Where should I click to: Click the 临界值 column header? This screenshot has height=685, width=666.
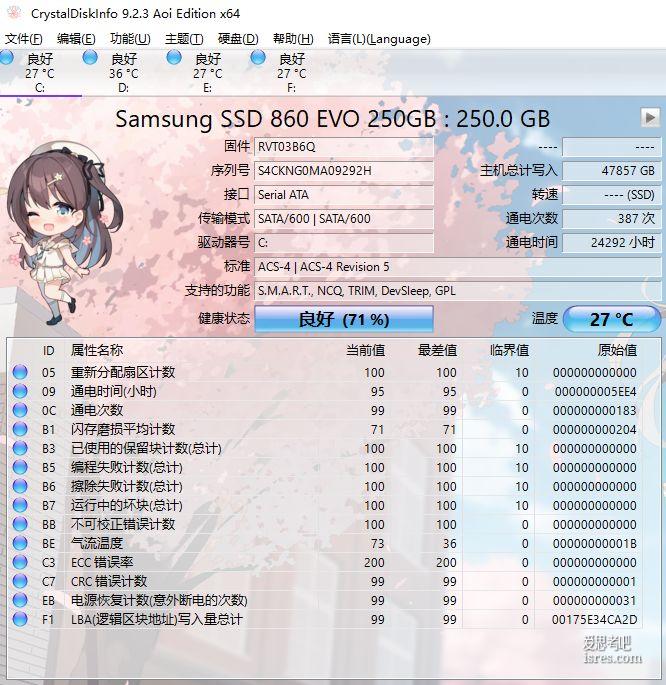tap(509, 350)
